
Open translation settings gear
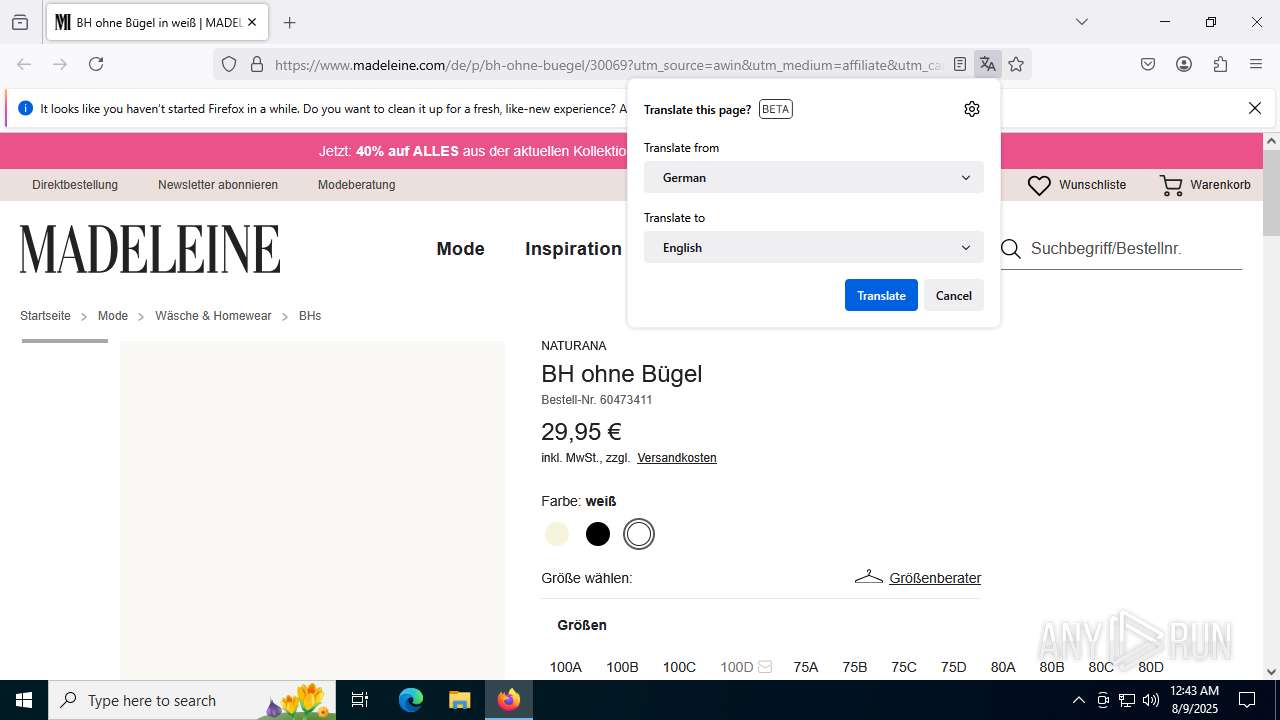pos(972,109)
